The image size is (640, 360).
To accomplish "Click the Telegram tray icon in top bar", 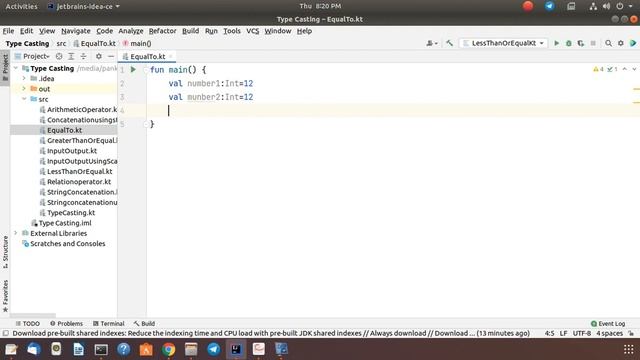I will pyautogui.click(x=549, y=6).
